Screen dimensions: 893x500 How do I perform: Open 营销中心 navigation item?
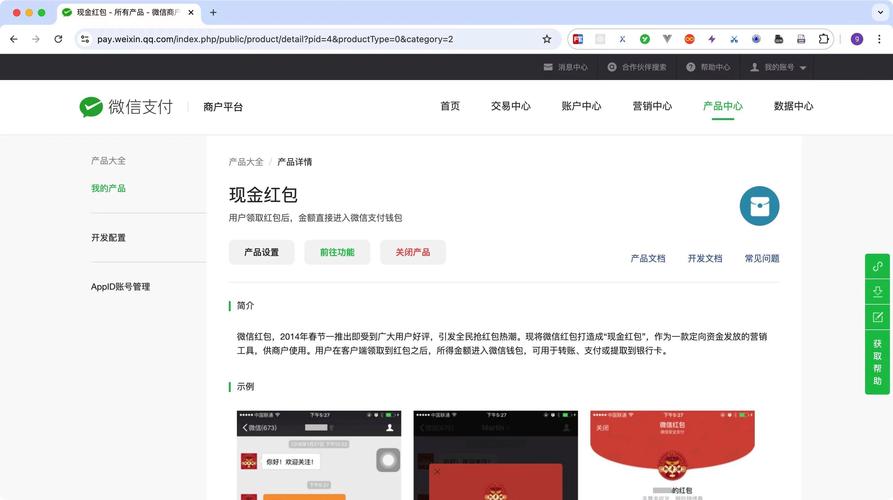pyautogui.click(x=652, y=106)
